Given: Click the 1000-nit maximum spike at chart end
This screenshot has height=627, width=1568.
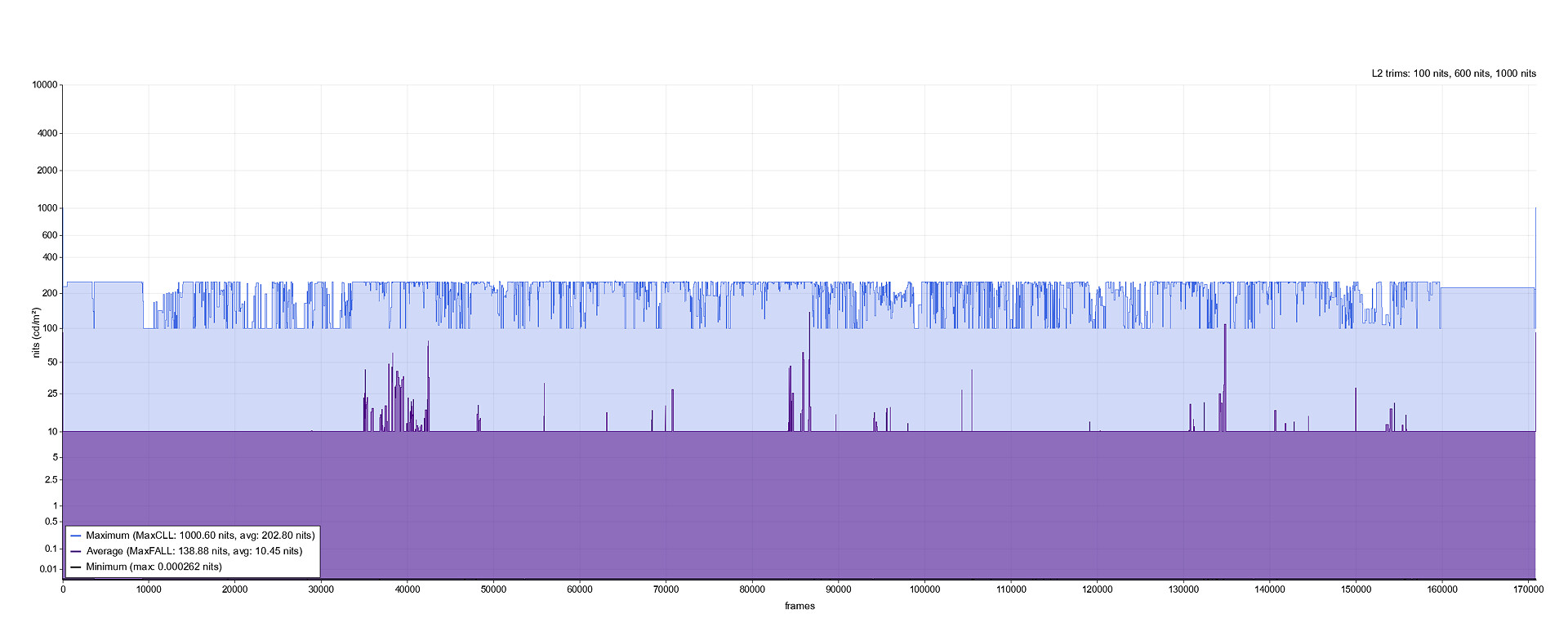Looking at the screenshot, I should 1535,245.
